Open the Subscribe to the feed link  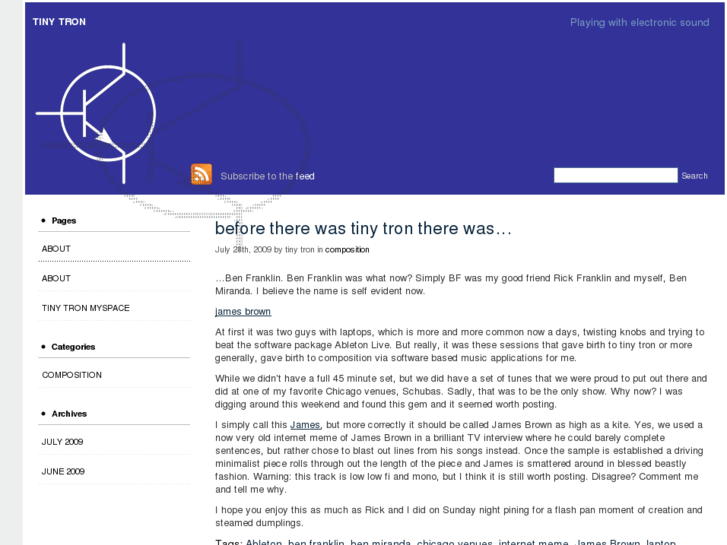[x=267, y=176]
